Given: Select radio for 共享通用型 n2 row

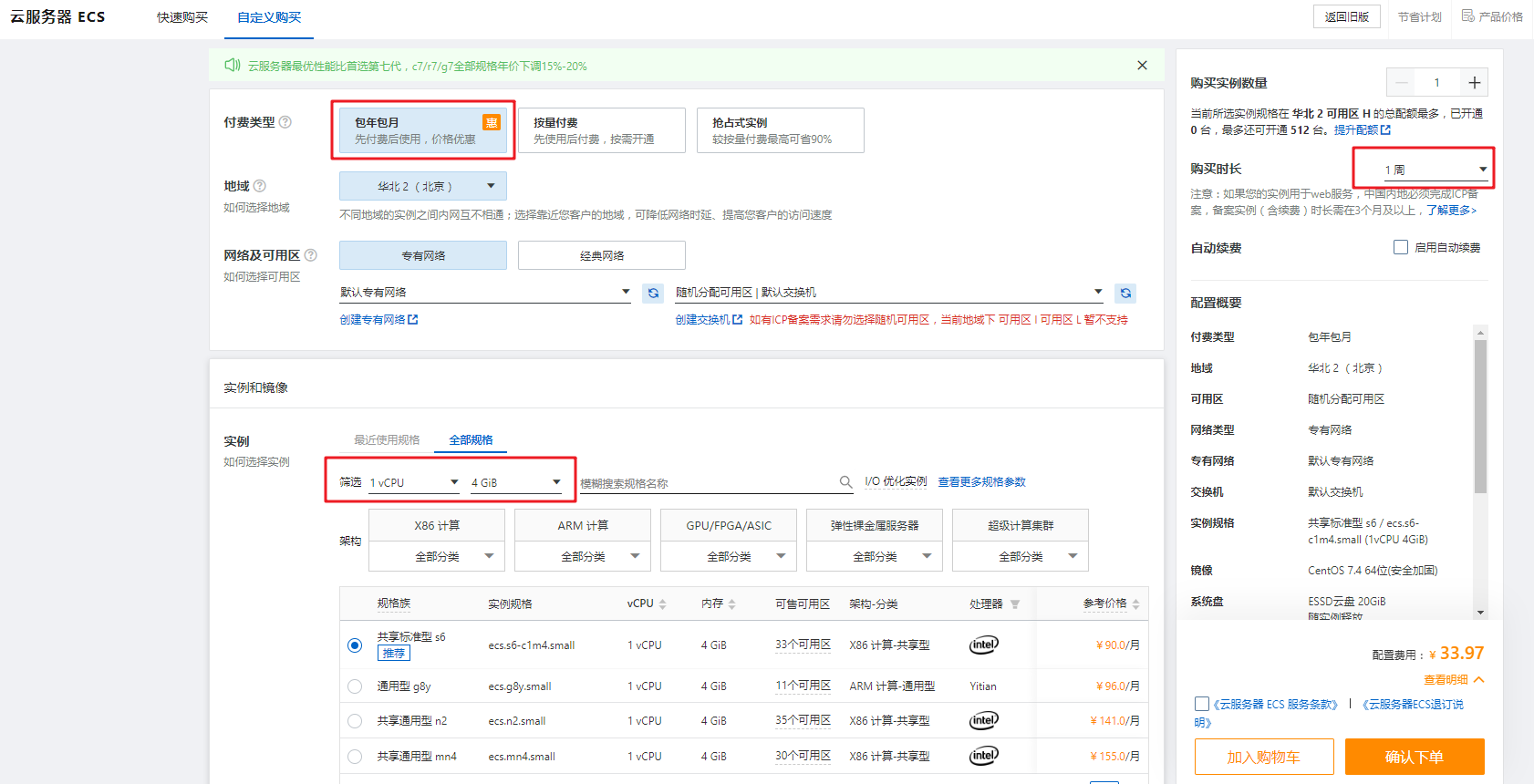Looking at the screenshot, I should coord(355,721).
